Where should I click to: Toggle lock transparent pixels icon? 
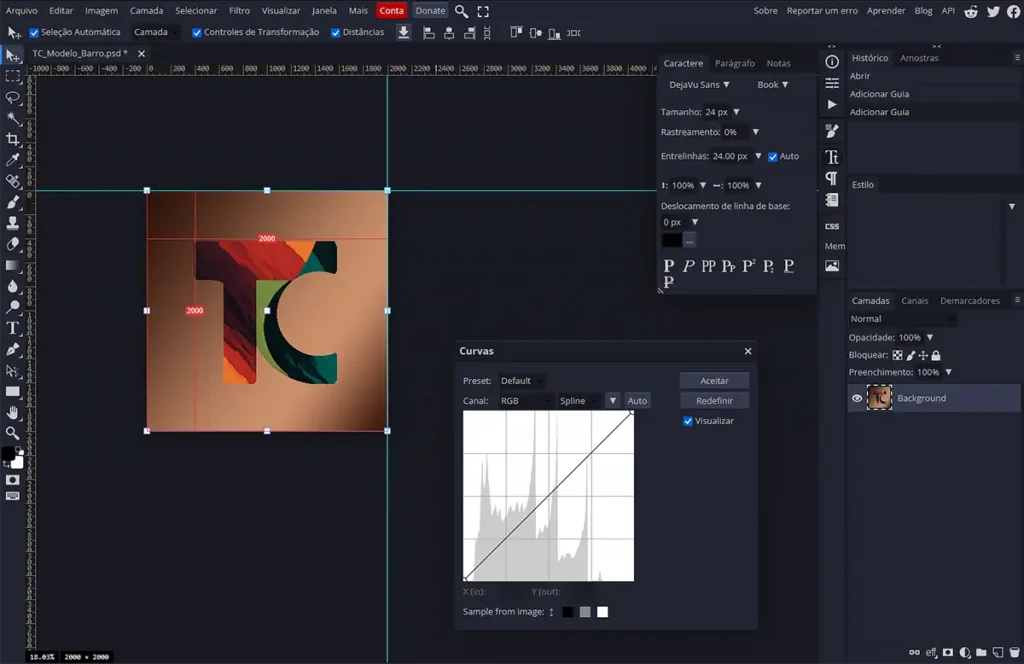coord(897,355)
